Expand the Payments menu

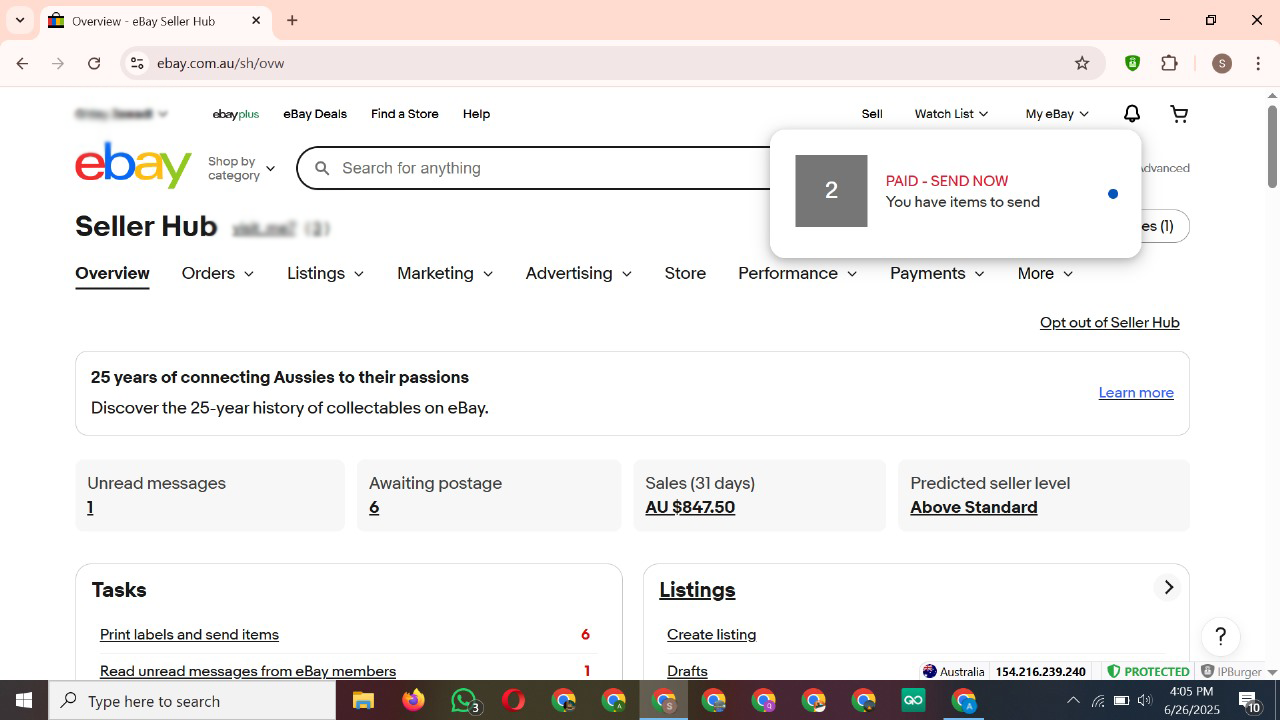pos(937,273)
